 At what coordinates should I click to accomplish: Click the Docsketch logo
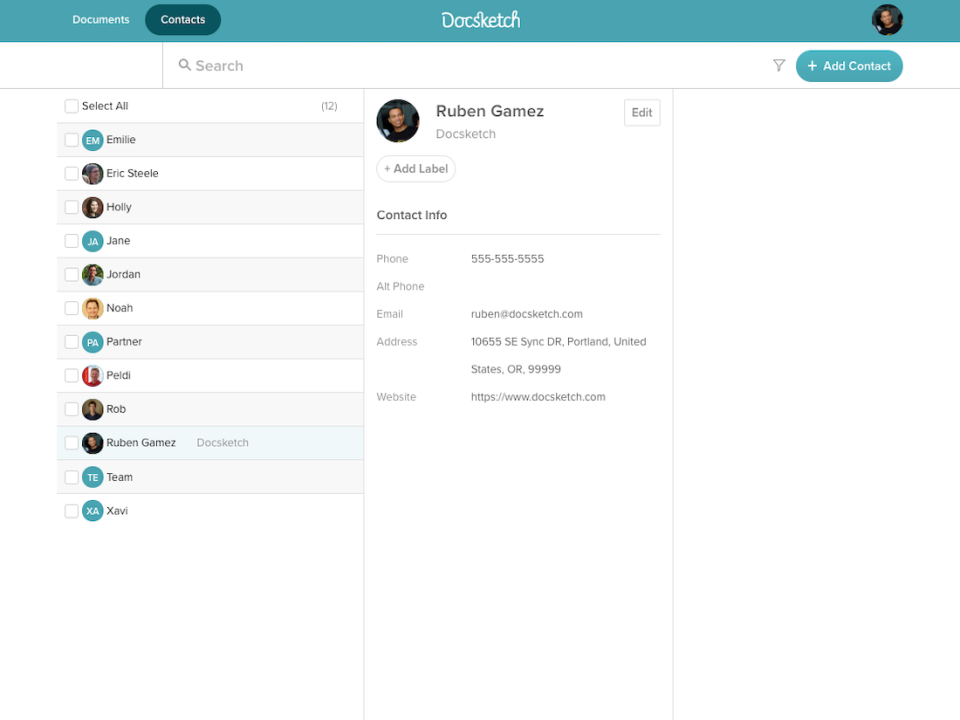481,20
